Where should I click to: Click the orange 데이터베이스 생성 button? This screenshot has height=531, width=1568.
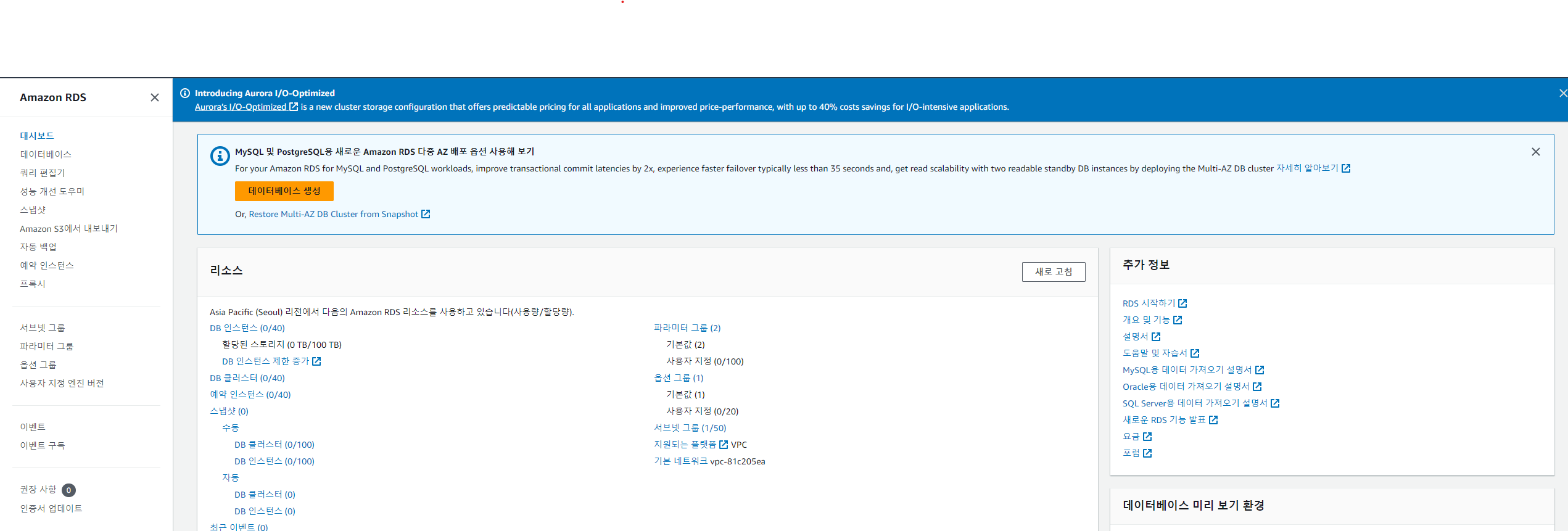click(284, 191)
